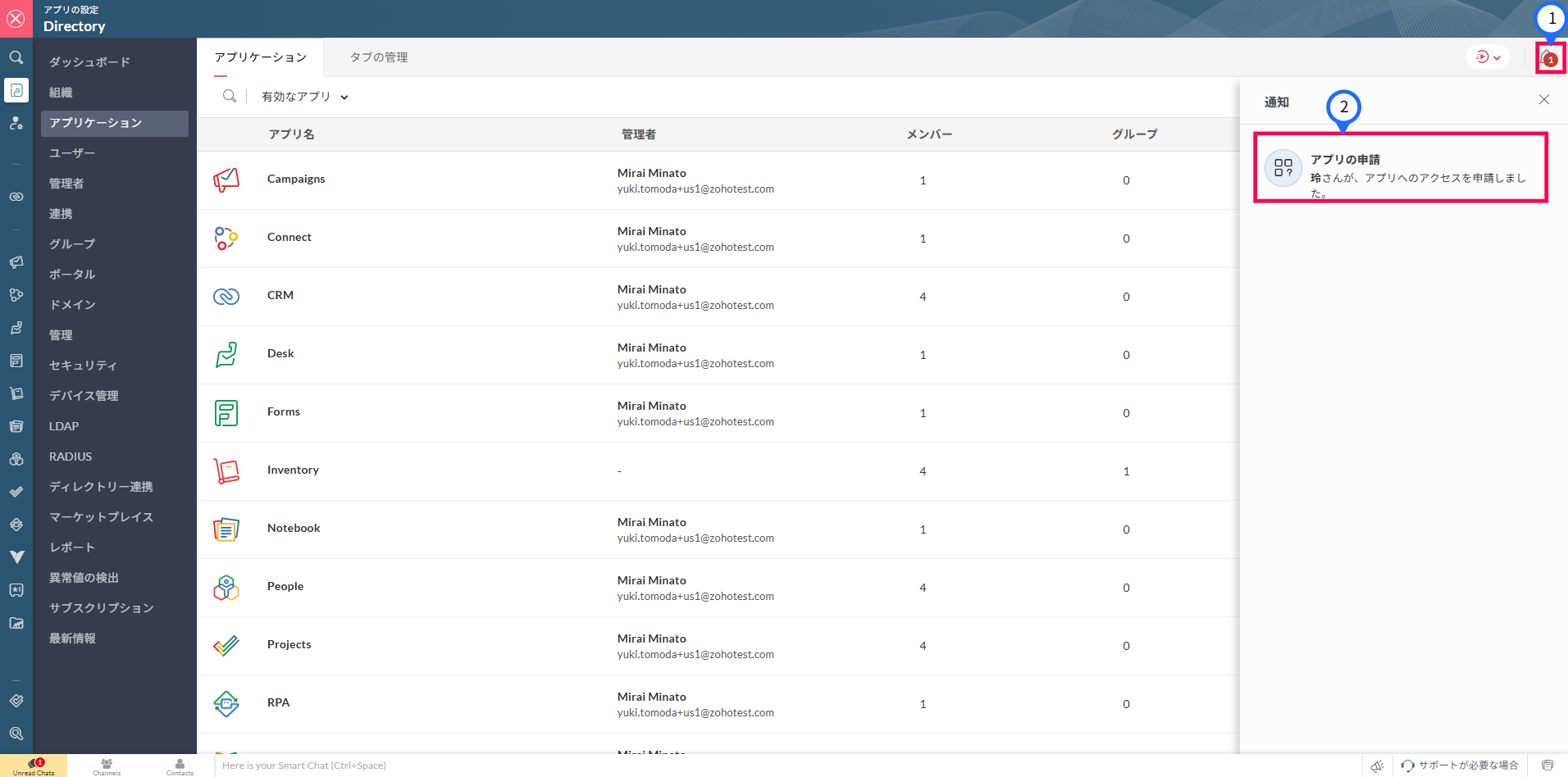Open Contacts in bottom bar
The height and width of the screenshot is (777, 1568).
[180, 766]
